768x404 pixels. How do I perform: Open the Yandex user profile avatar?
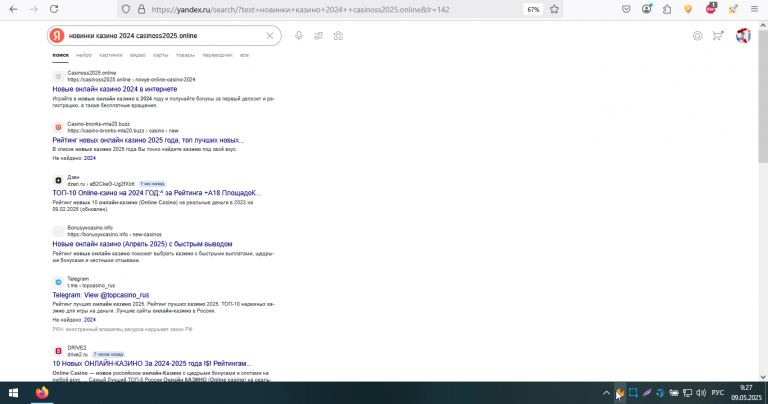[743, 36]
